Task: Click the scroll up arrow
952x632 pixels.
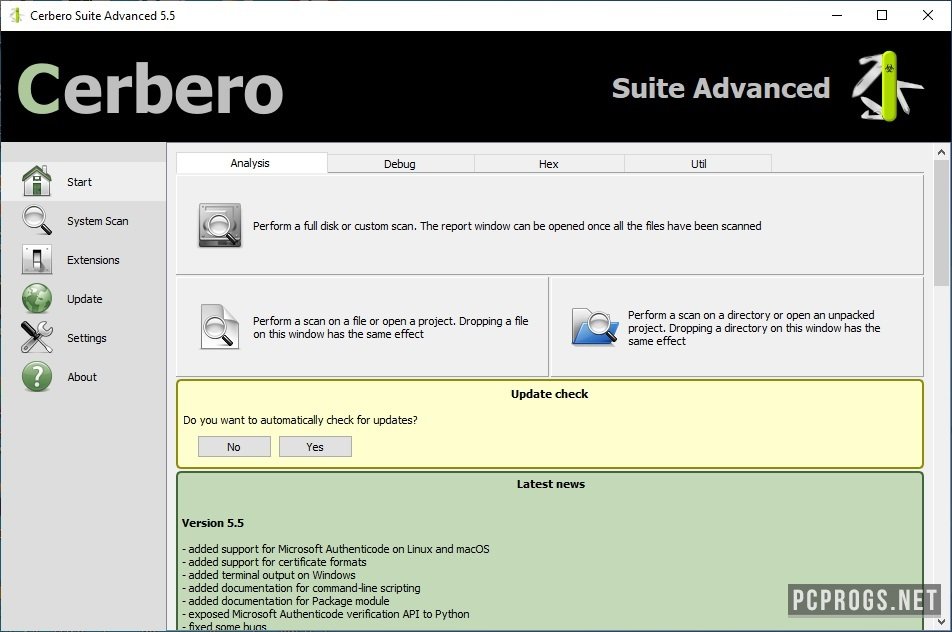Action: 941,152
